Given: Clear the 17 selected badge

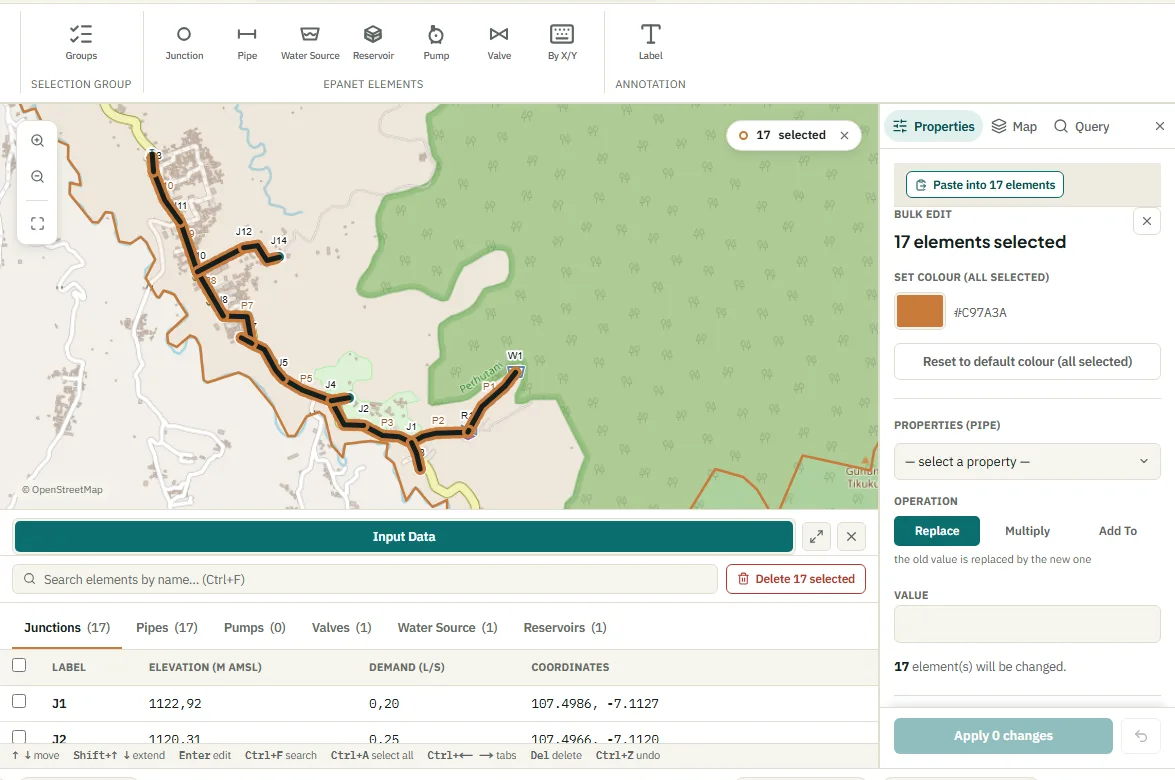Looking at the screenshot, I should [x=845, y=136].
